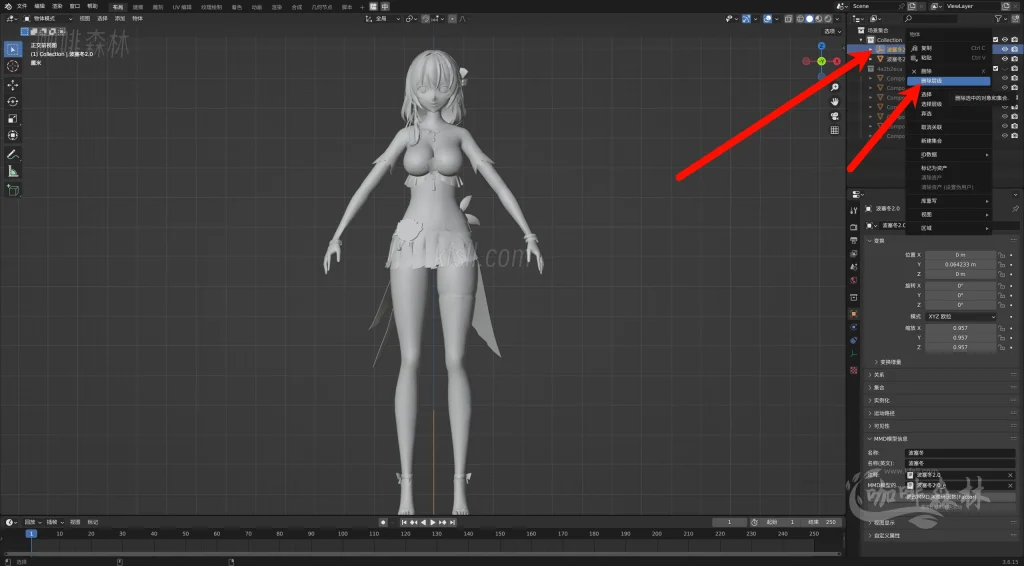The image size is (1024, 566).
Task: Jump to the timeline start frame button
Action: (404, 522)
